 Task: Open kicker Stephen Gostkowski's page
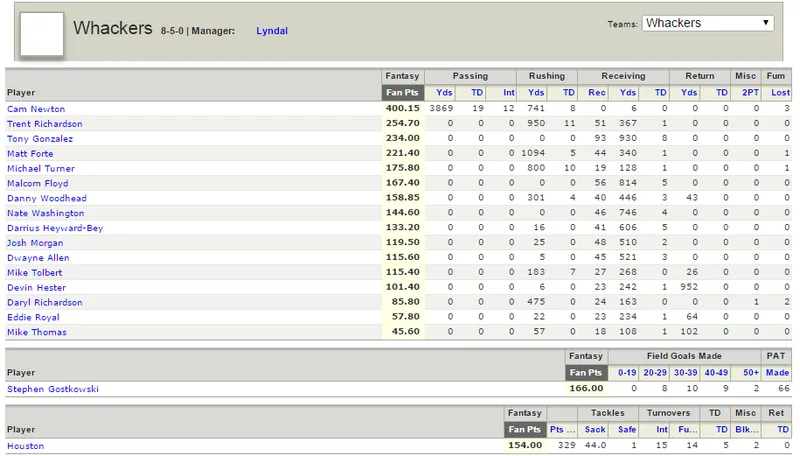click(53, 389)
